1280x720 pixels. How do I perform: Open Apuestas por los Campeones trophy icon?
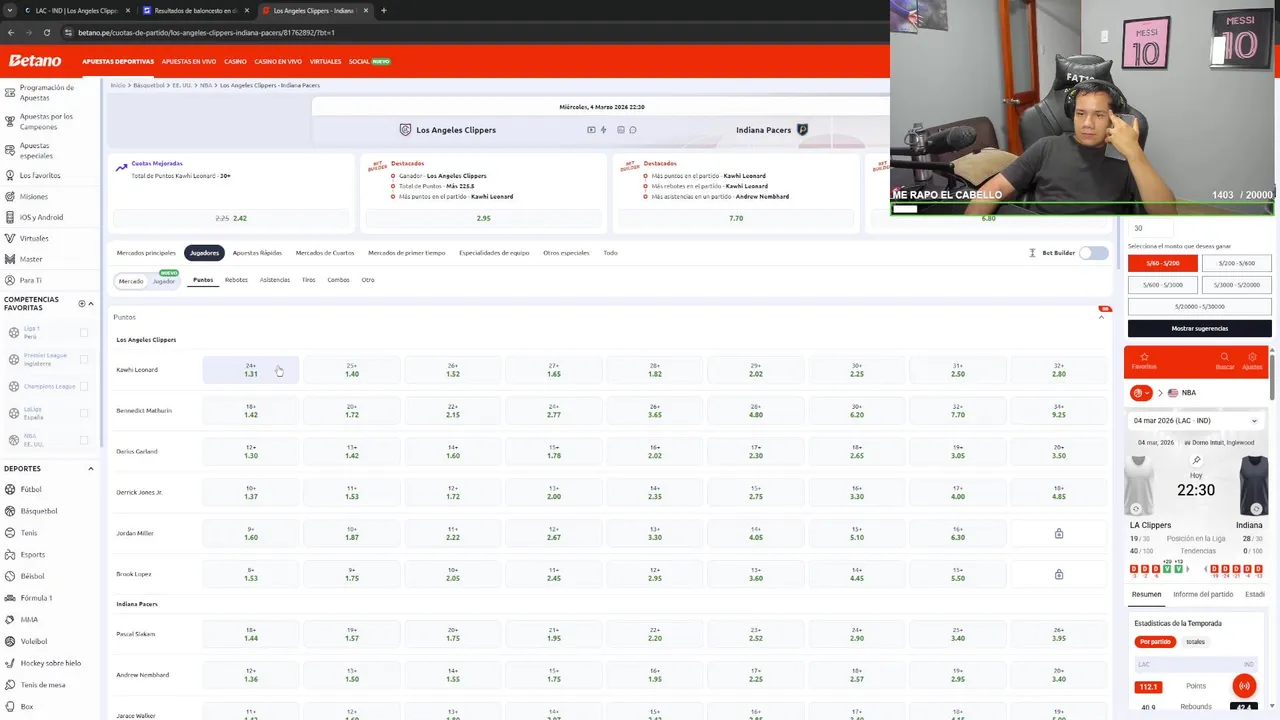(x=9, y=121)
